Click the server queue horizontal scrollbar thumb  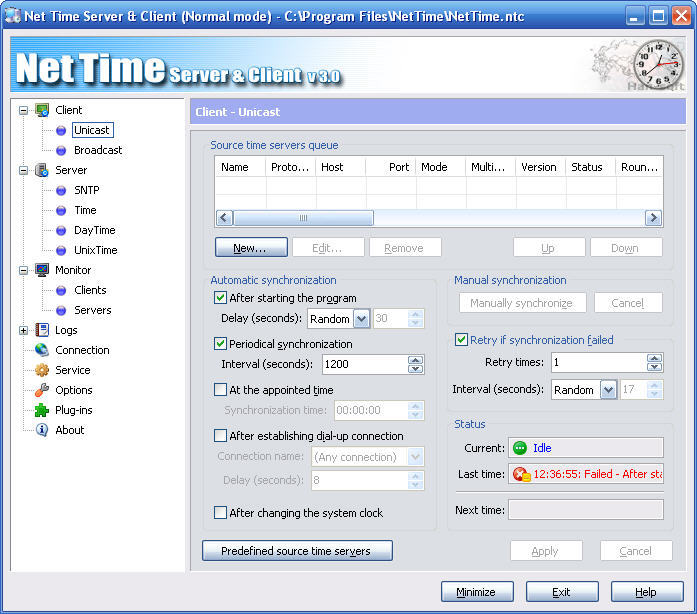[x=304, y=218]
